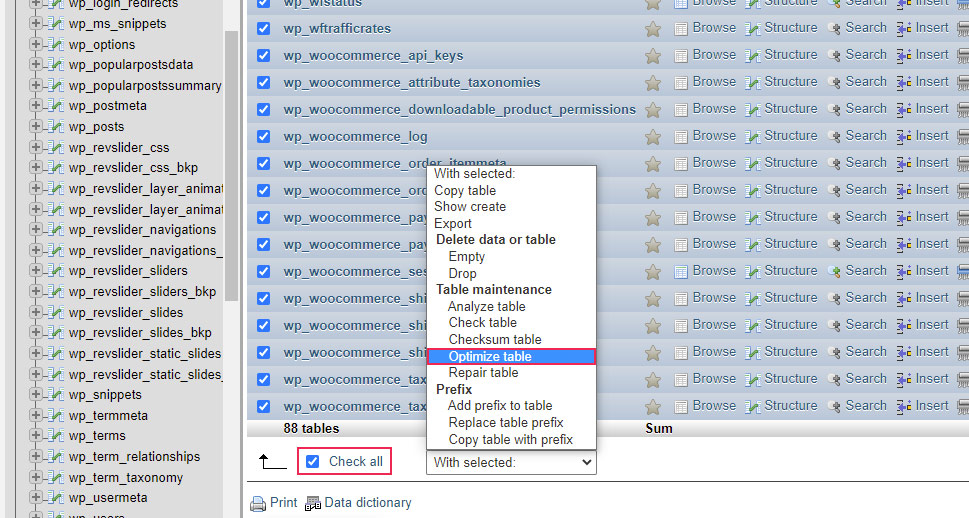
Task: Toggle checkbox for wp_woocommerce_order_itemmeta
Action: pos(263,163)
